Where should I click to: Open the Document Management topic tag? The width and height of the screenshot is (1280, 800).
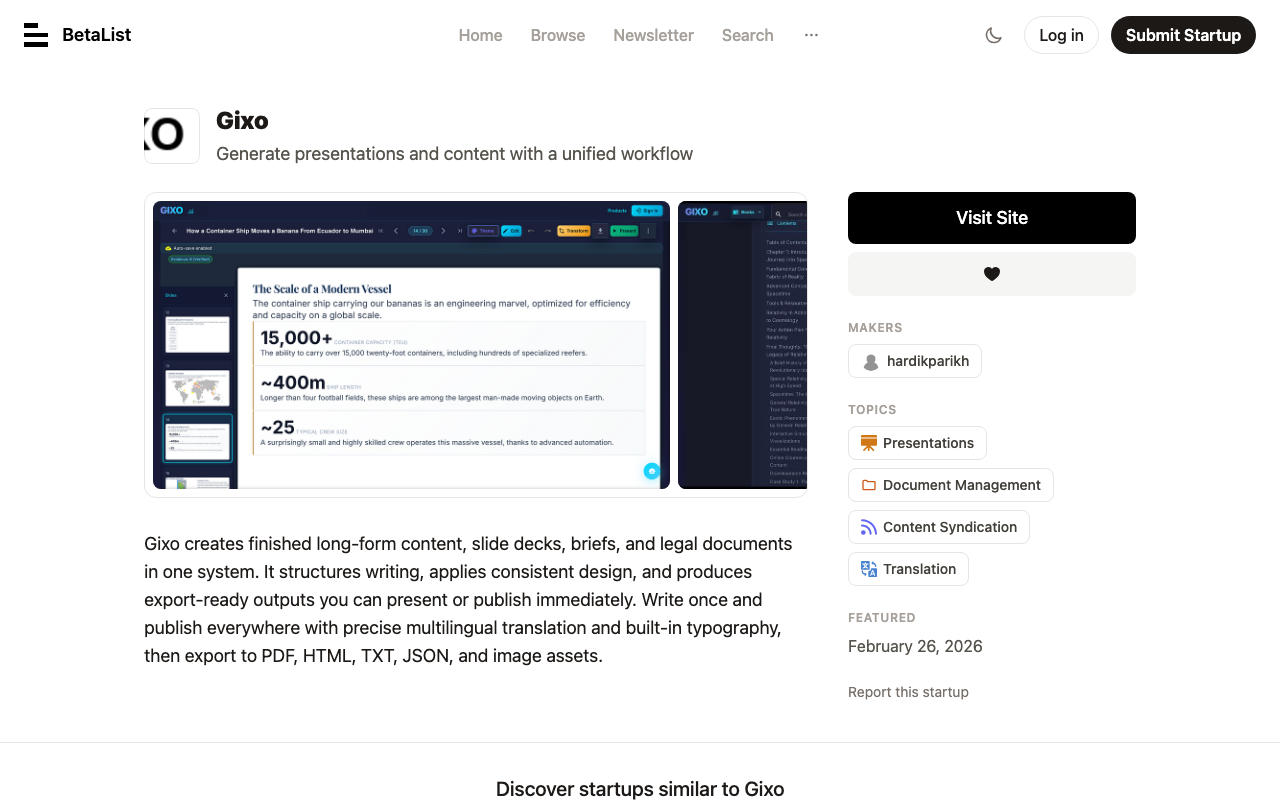click(951, 485)
